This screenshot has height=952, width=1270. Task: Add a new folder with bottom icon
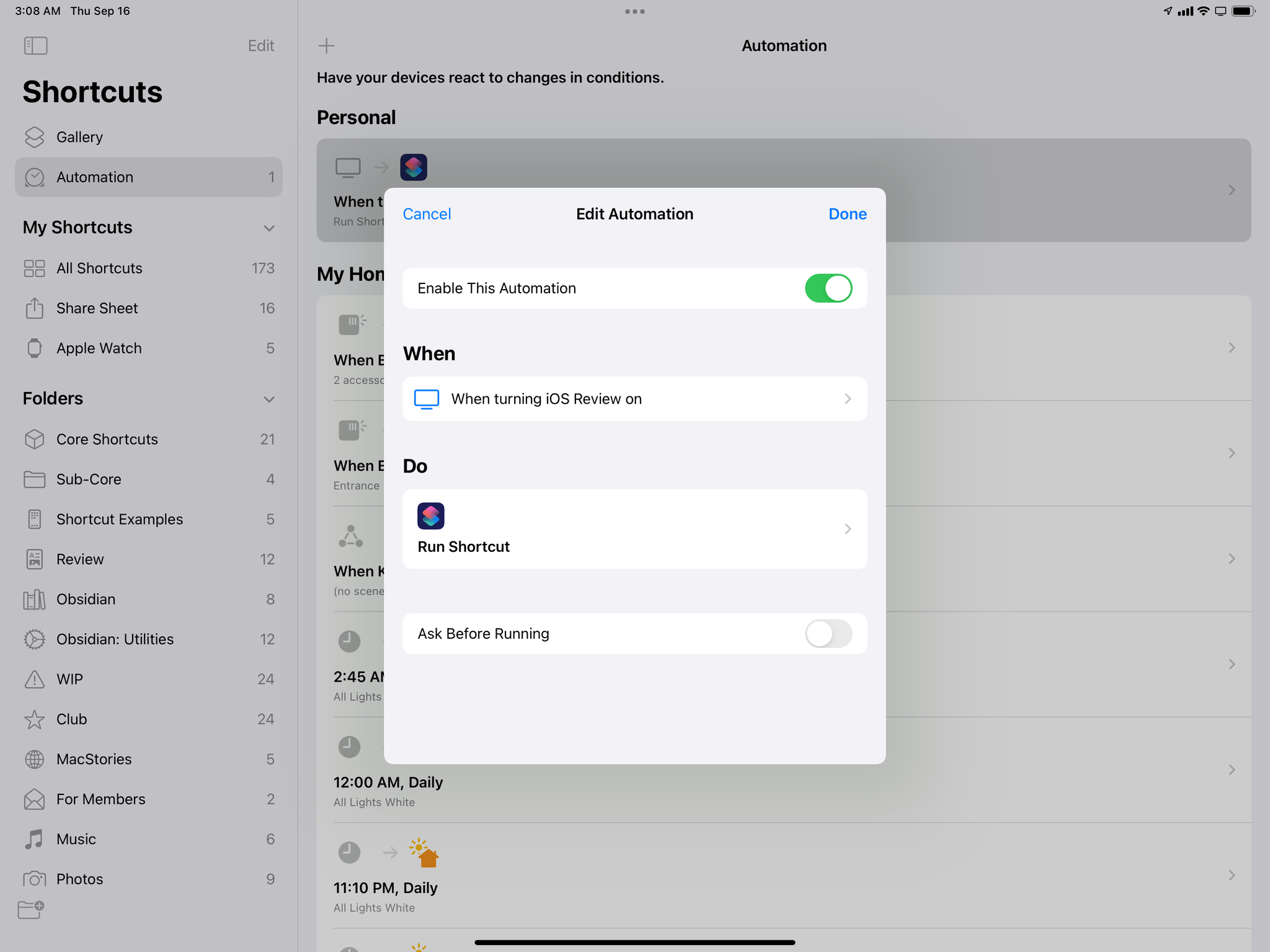click(31, 910)
